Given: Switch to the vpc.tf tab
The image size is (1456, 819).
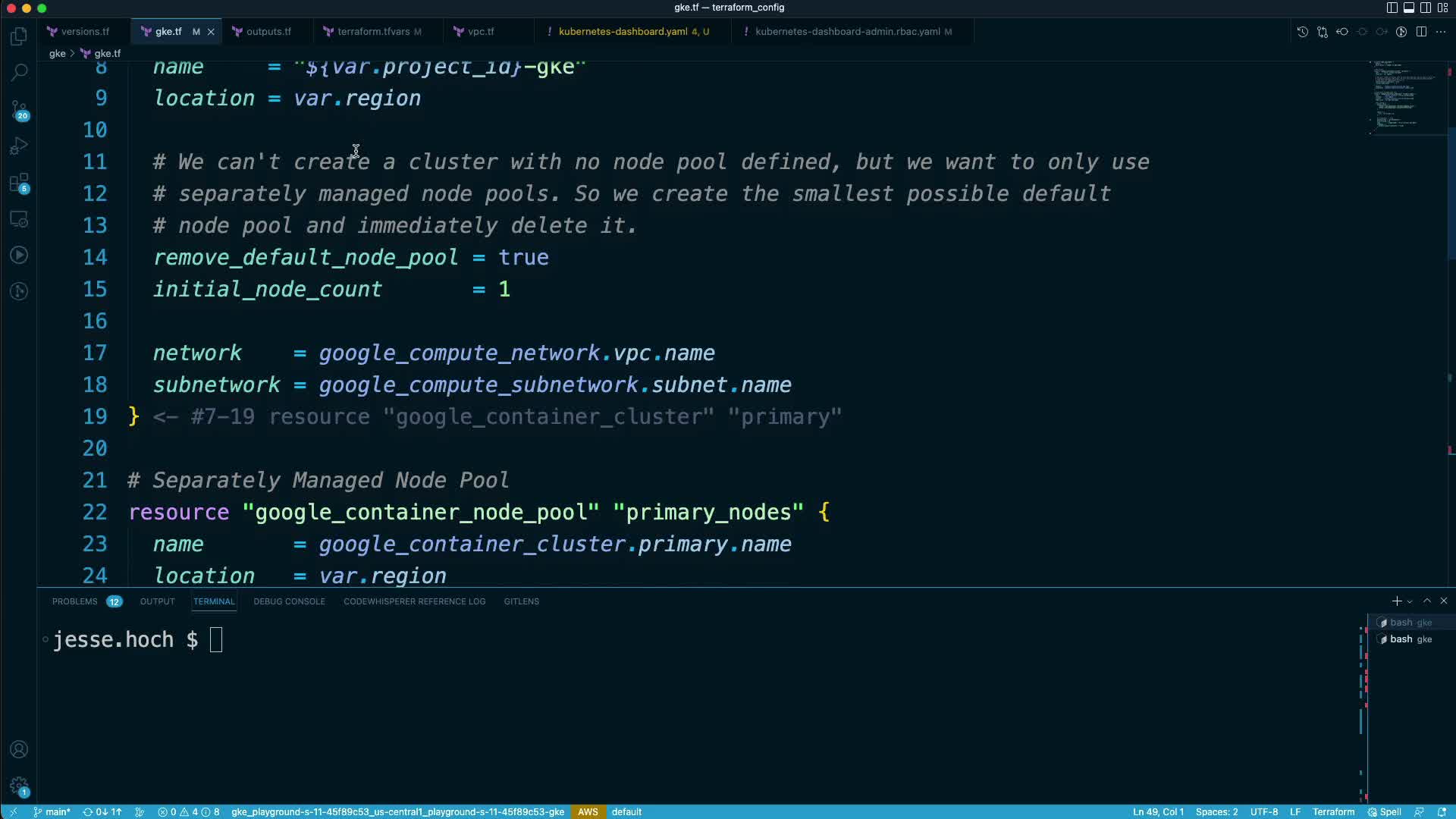Looking at the screenshot, I should point(480,32).
